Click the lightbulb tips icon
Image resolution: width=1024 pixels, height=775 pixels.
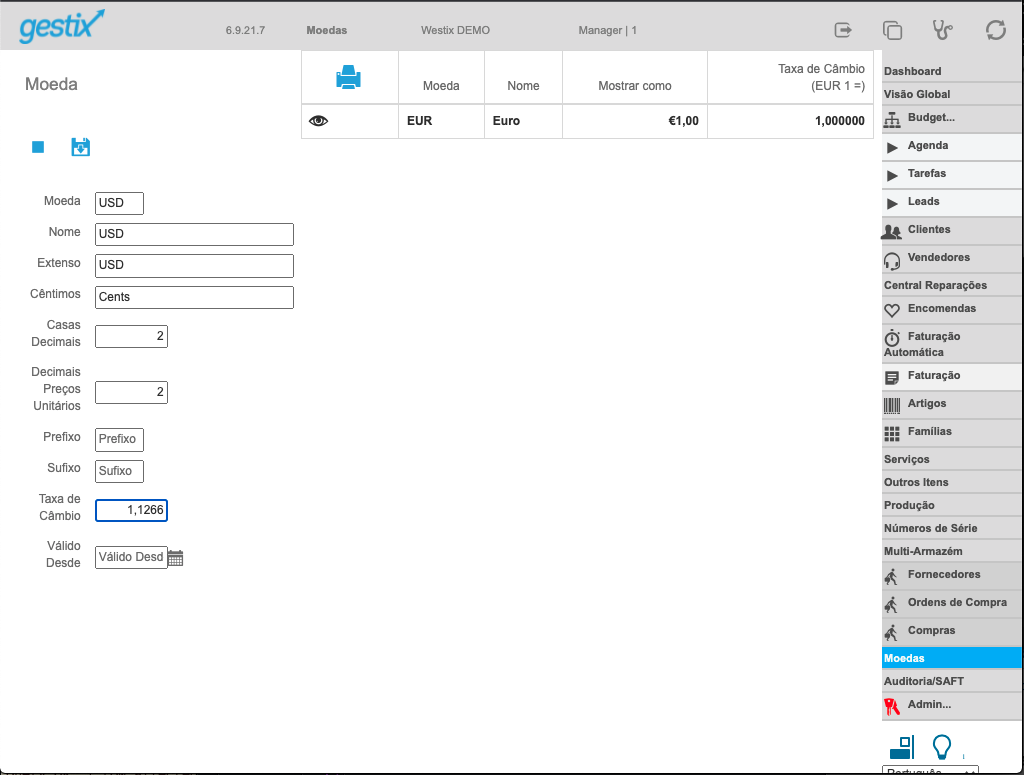pos(941,747)
